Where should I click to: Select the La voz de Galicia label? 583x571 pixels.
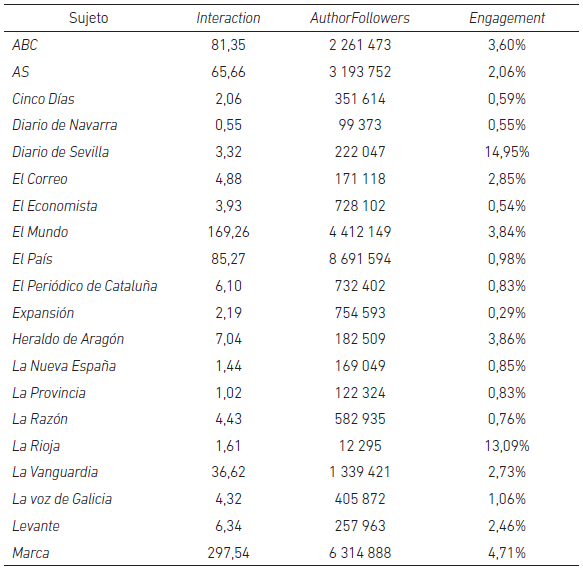point(62,499)
